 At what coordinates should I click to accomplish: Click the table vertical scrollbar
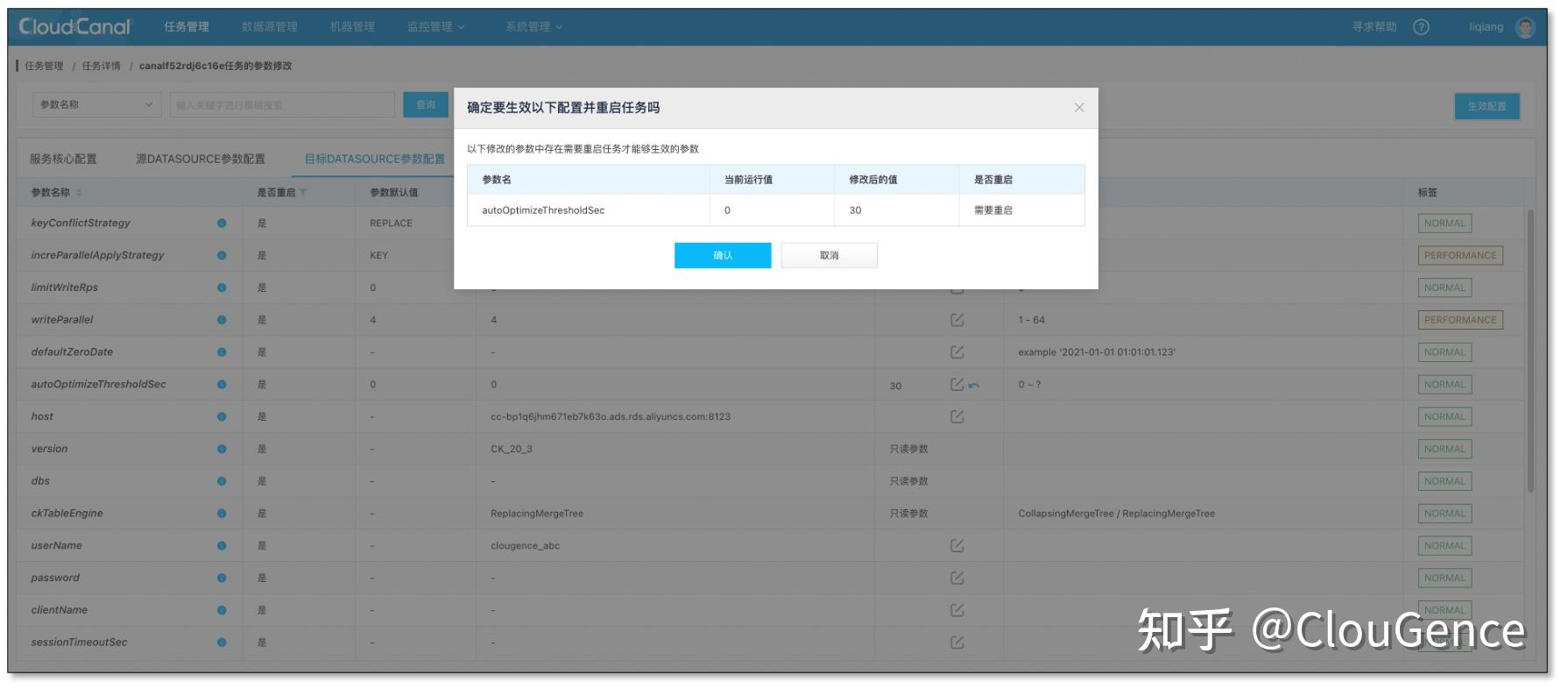pyautogui.click(x=1530, y=351)
